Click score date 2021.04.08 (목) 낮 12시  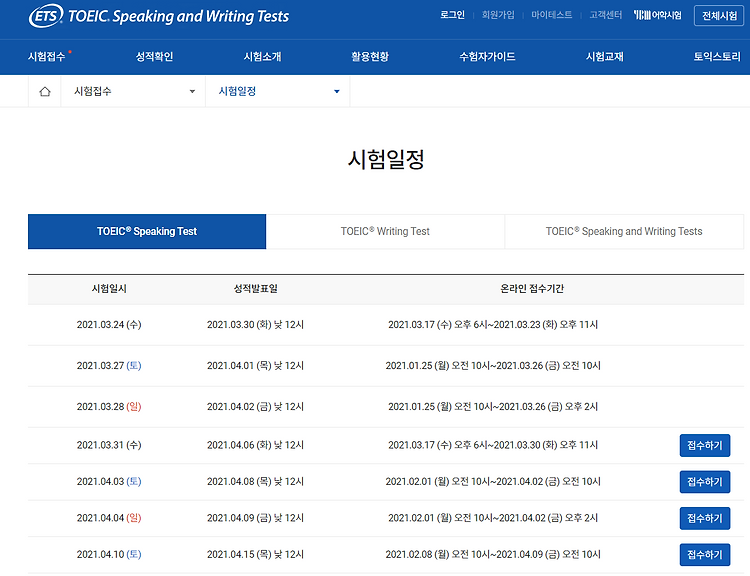coord(255,481)
